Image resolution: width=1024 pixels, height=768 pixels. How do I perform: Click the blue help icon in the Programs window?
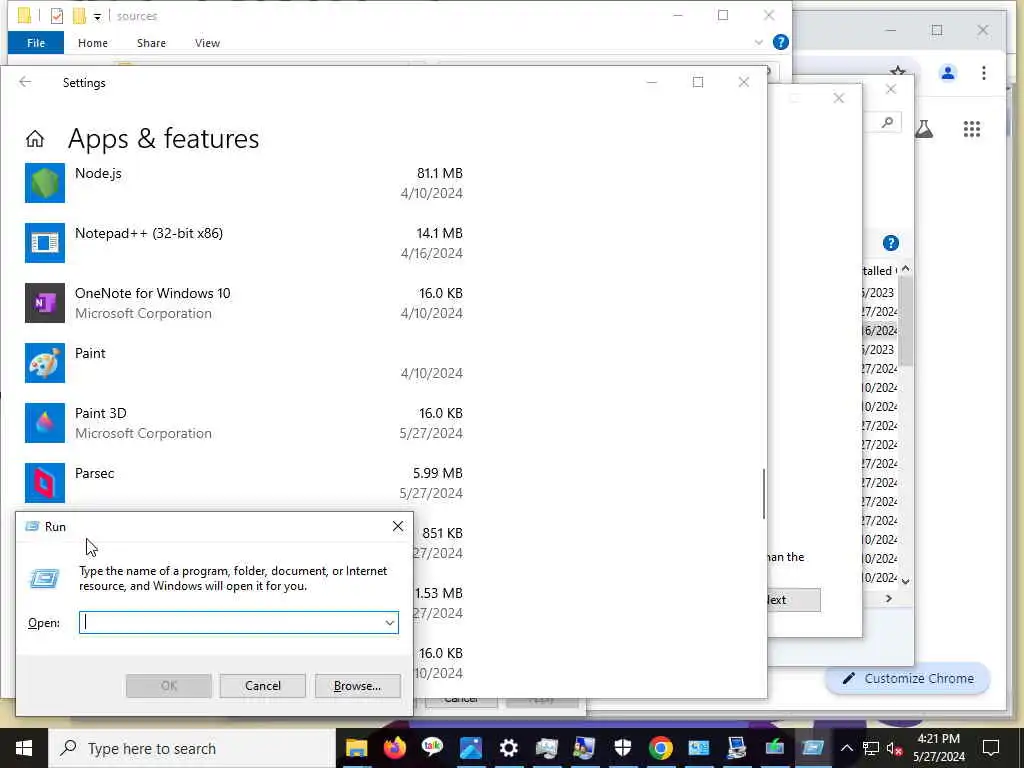pos(891,243)
